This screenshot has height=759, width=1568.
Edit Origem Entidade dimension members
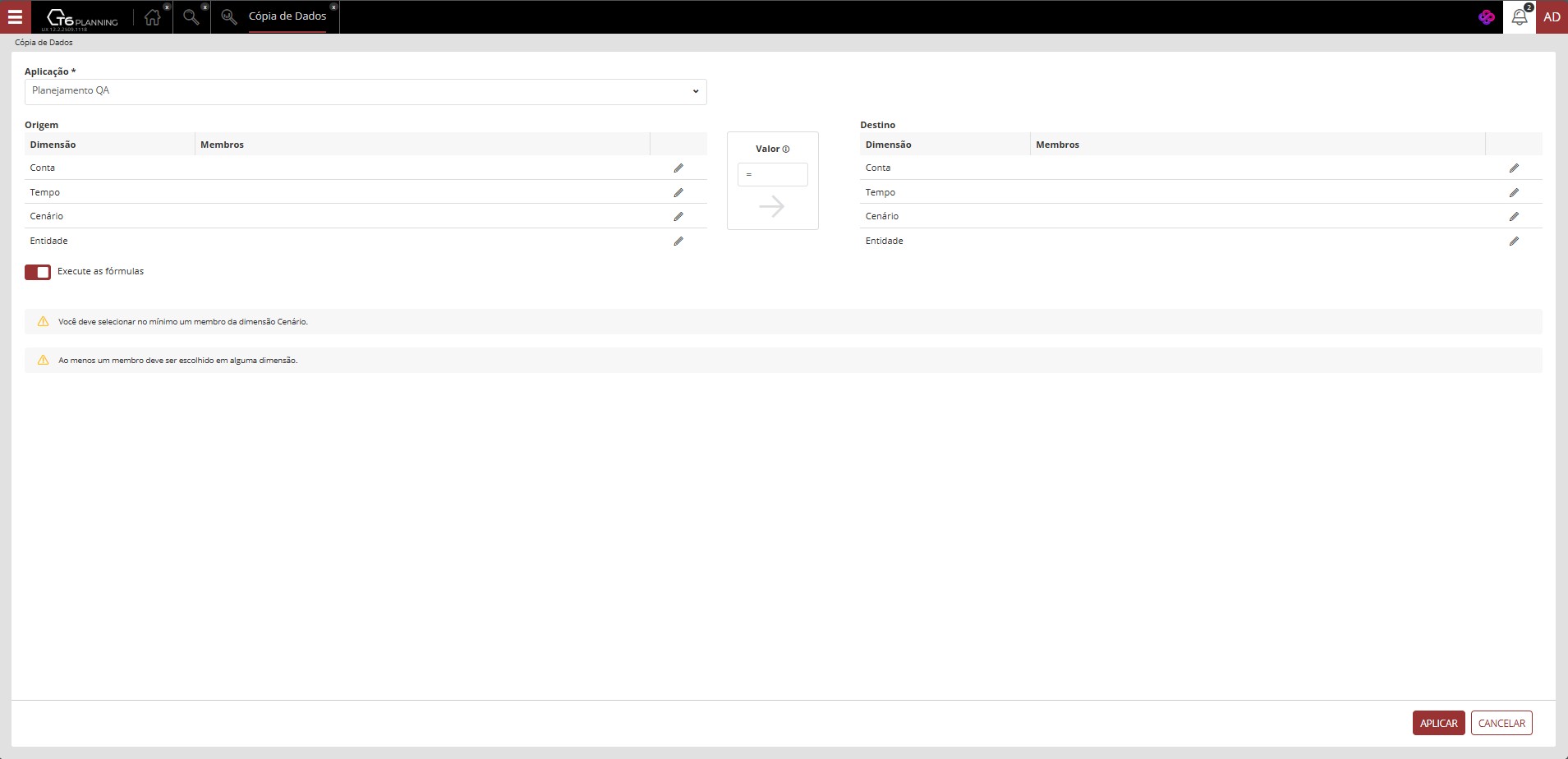(678, 241)
